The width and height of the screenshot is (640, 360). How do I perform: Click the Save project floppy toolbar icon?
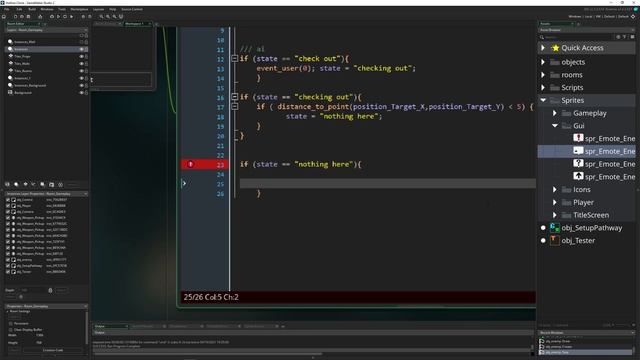tap(28, 17)
